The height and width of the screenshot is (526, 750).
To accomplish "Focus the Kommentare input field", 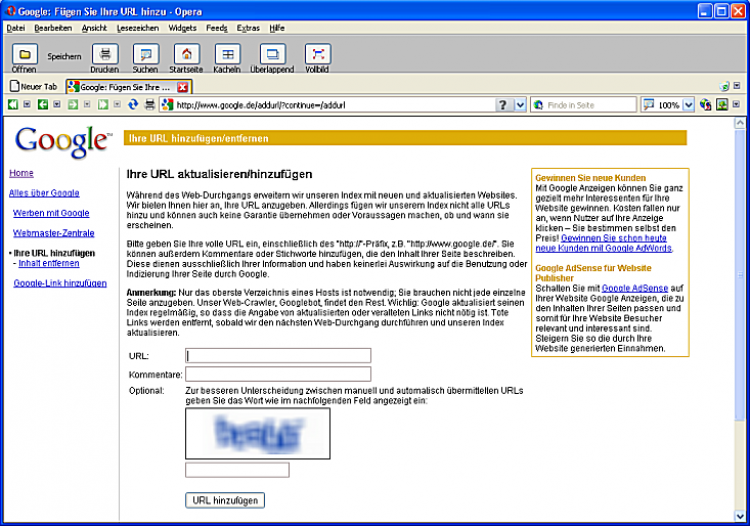I will pyautogui.click(x=278, y=374).
